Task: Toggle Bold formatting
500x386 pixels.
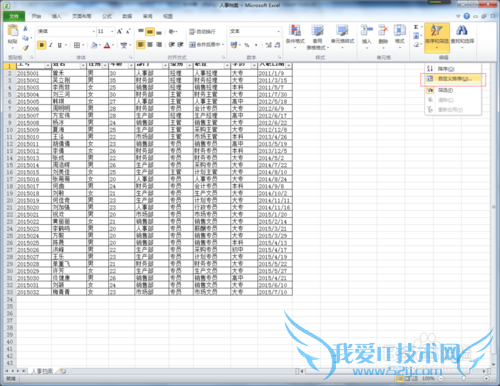Action: [42, 45]
